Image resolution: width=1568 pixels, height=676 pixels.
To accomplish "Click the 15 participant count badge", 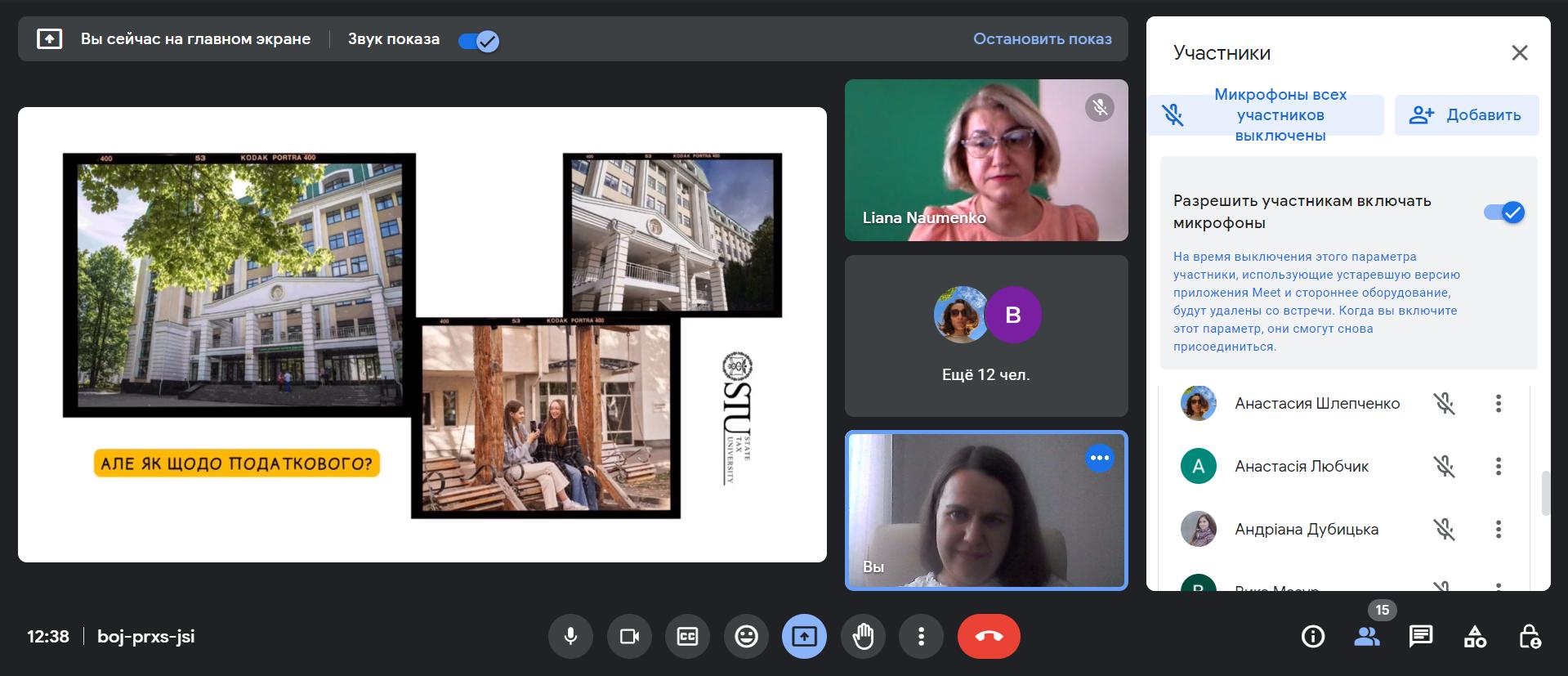I will 1383,610.
